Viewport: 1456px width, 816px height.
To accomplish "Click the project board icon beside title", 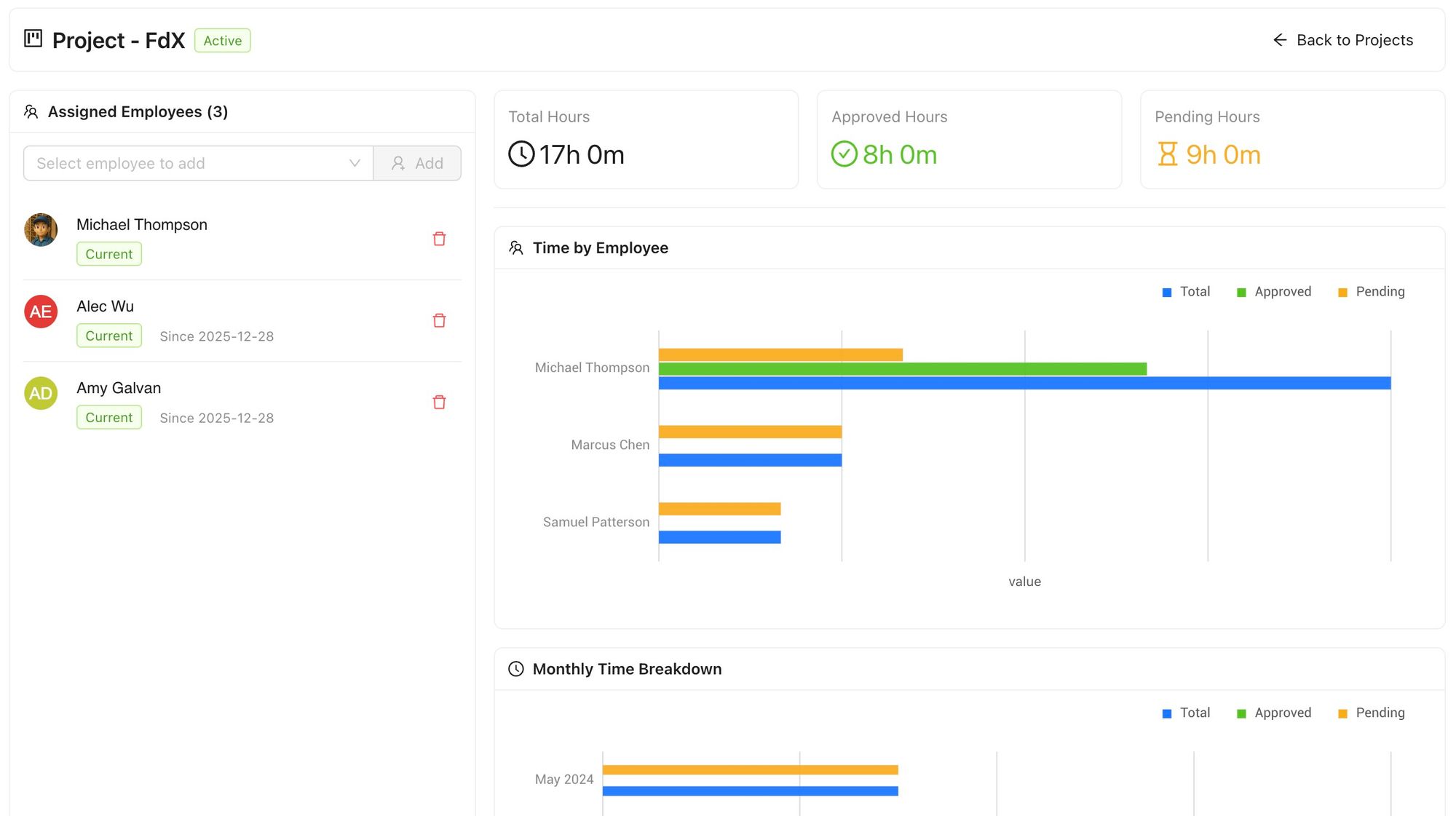I will [33, 39].
